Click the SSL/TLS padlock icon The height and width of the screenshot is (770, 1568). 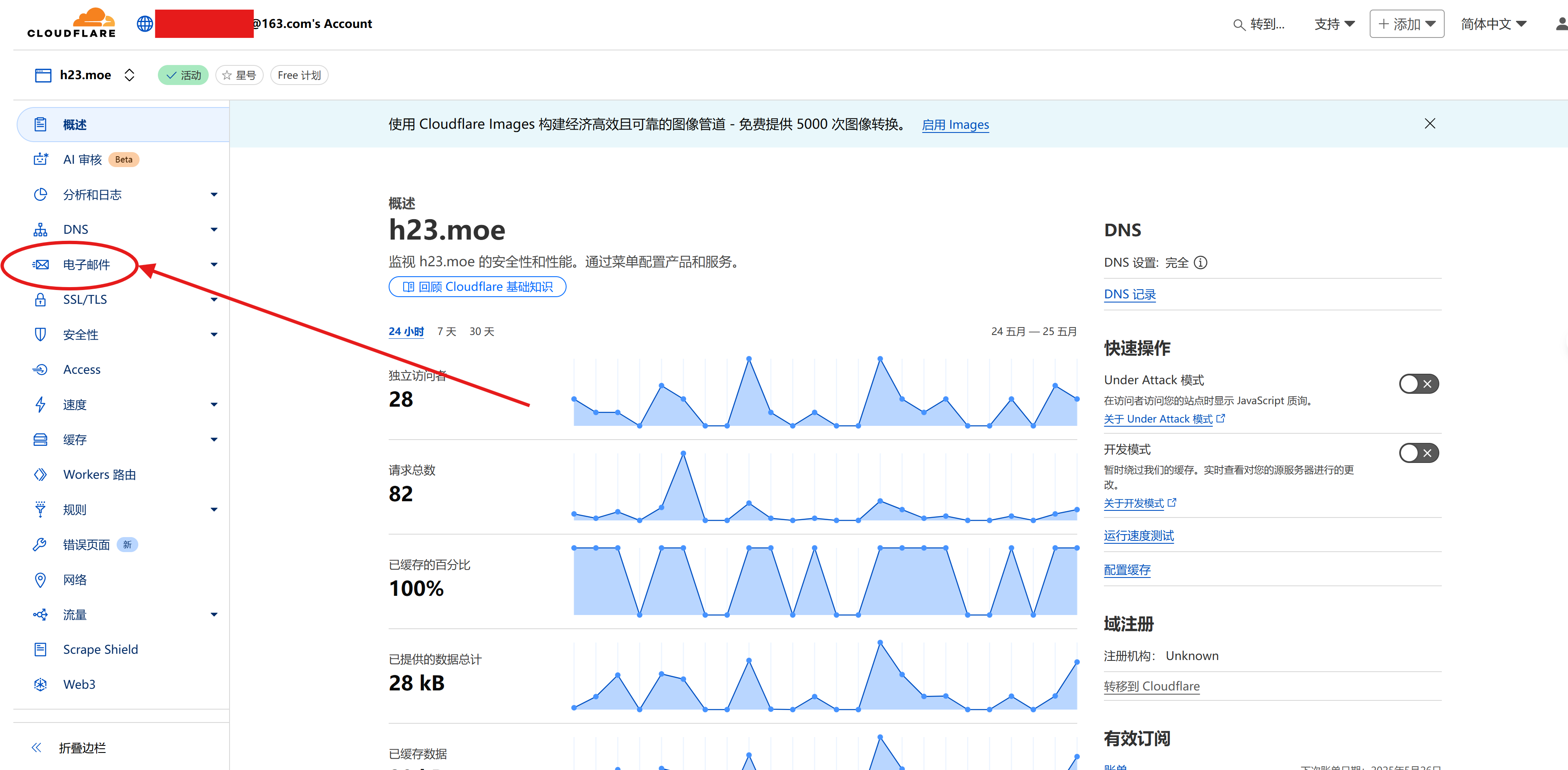(41, 300)
